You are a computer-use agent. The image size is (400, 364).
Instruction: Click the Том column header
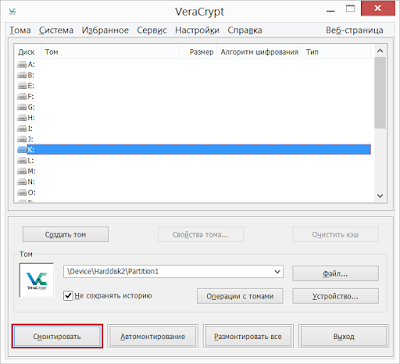click(110, 52)
